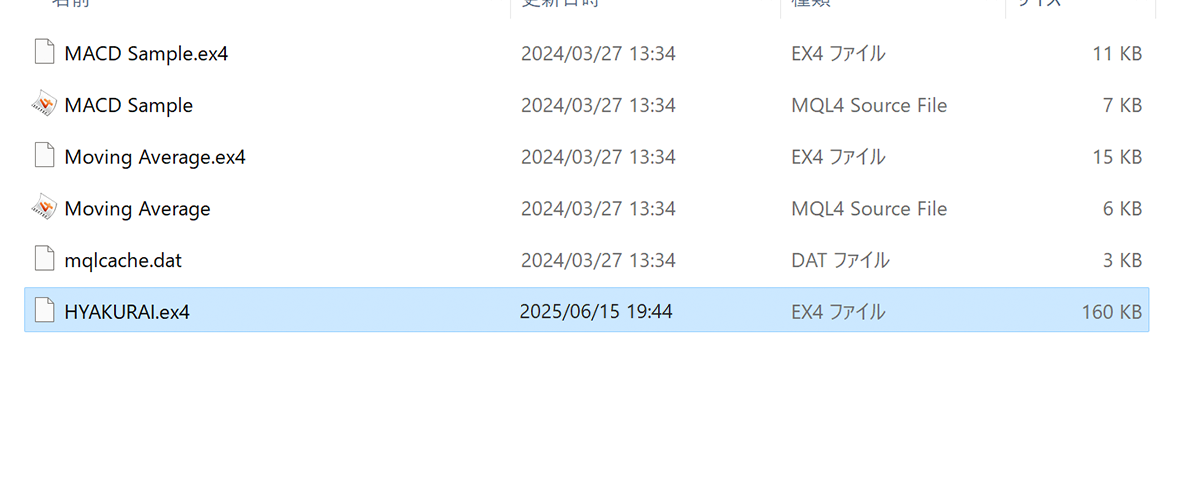Viewport: 1200px width, 478px height.
Task: Sort by the name column header
Action: point(69,3)
